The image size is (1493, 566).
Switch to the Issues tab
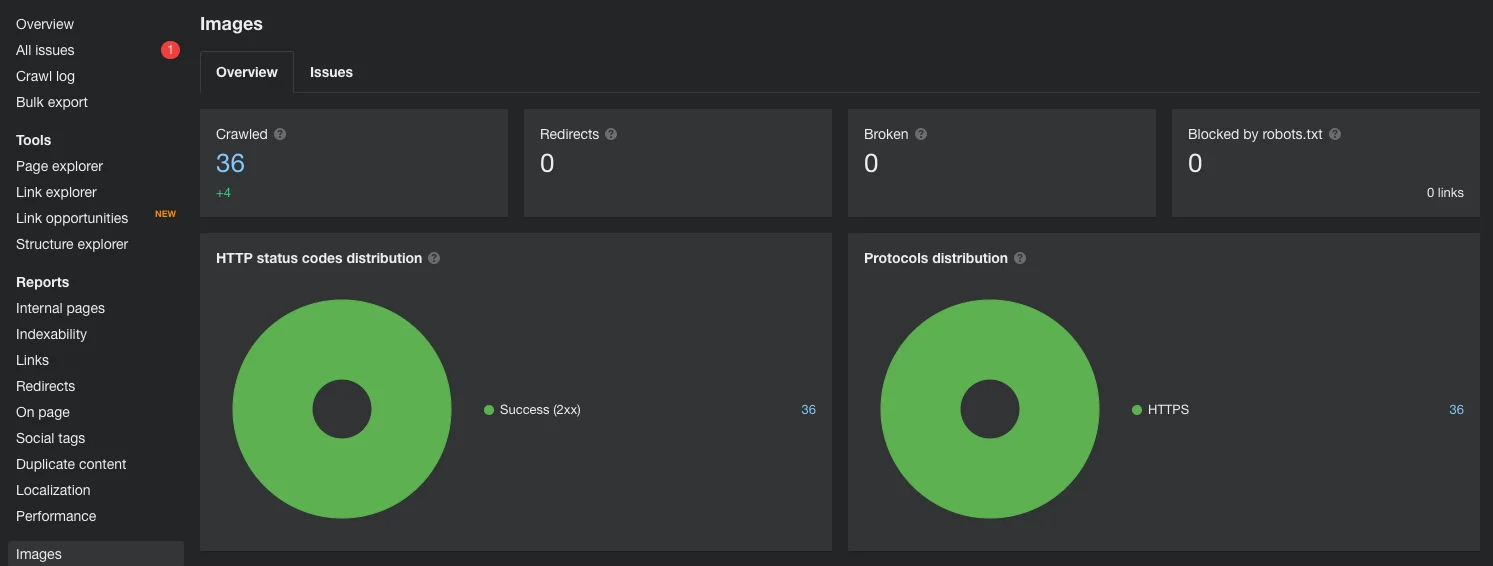click(x=331, y=72)
